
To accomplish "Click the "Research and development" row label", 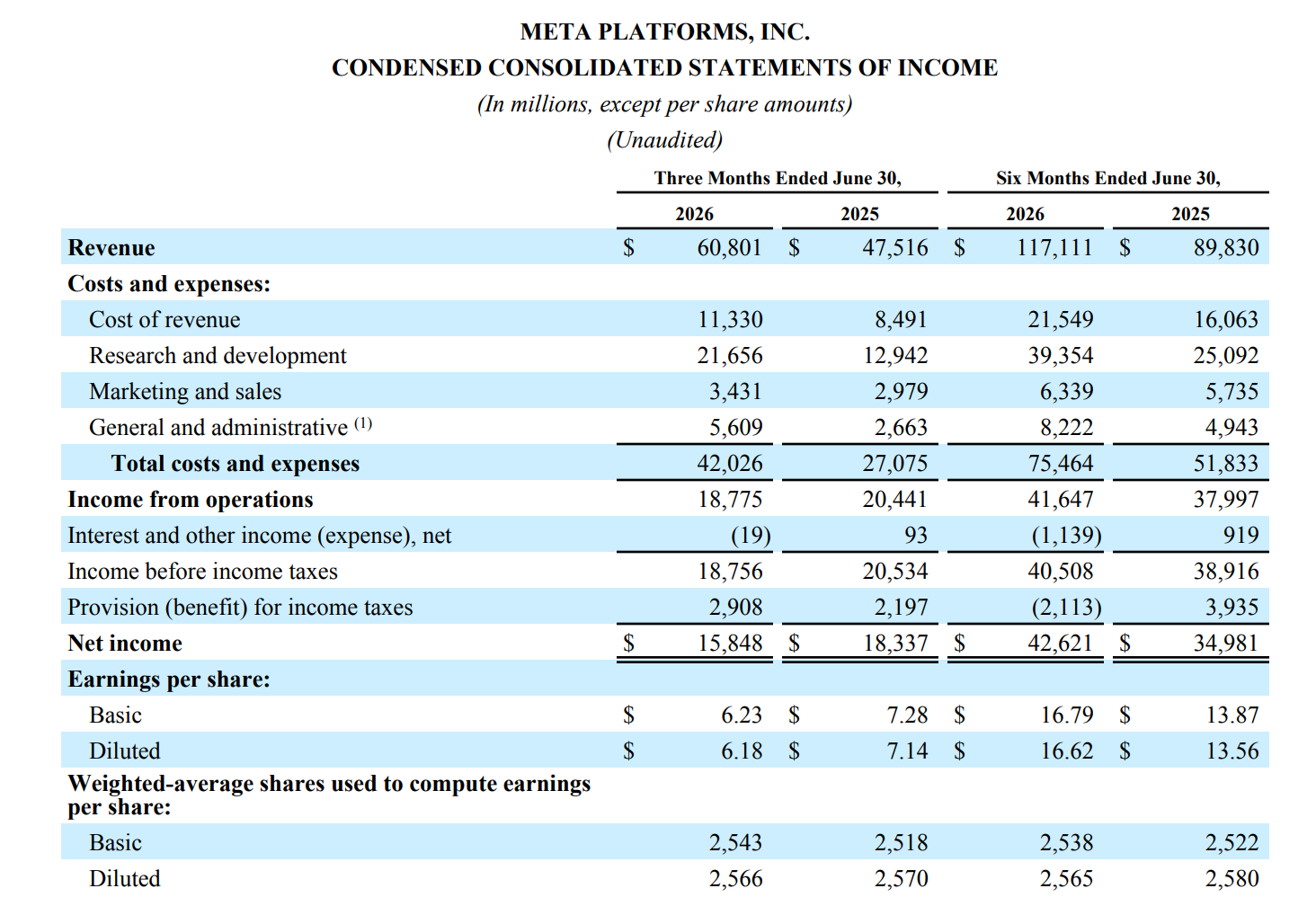I will 218,356.
